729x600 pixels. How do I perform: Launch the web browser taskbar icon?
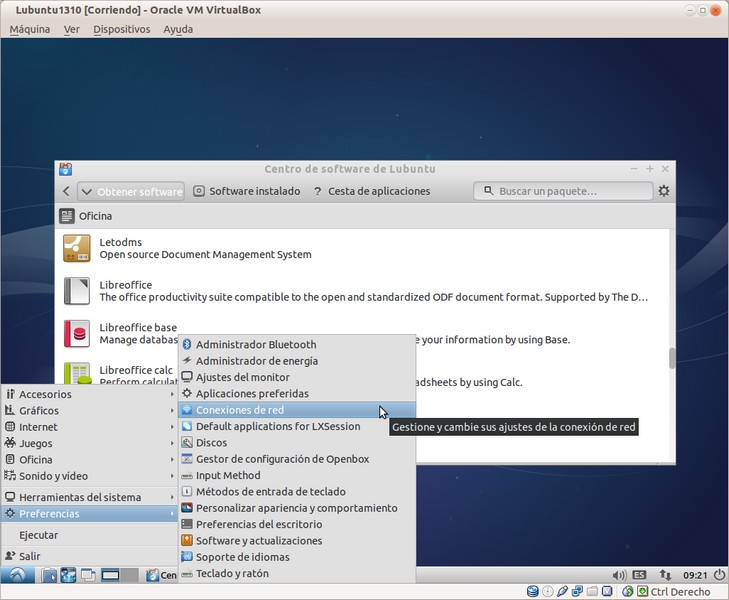tap(68, 575)
